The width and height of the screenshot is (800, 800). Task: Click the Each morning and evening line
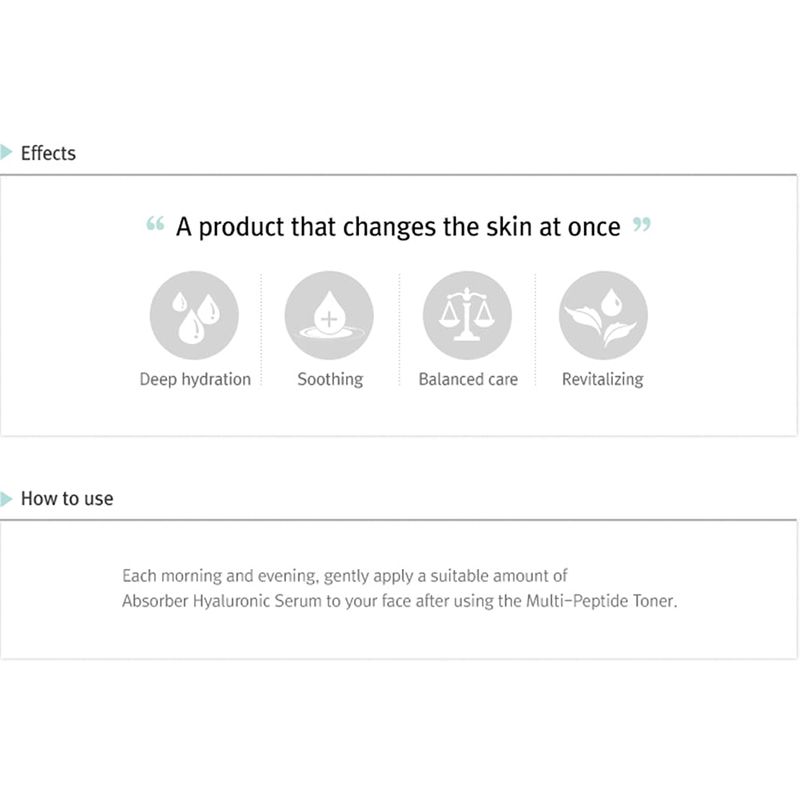coord(344,576)
